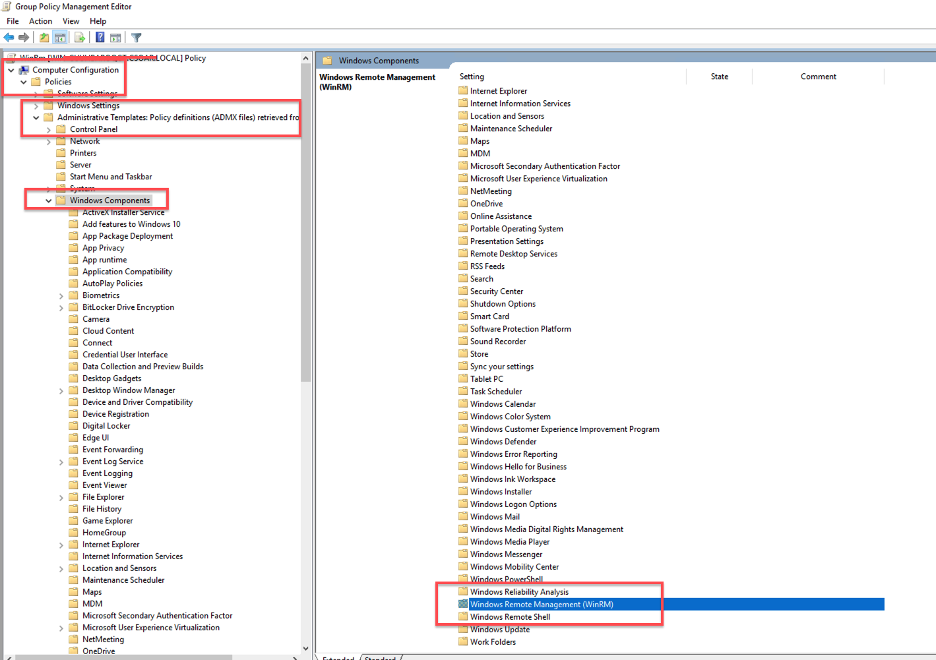The width and height of the screenshot is (936, 660).
Task: Click the Export List icon
Action: pos(77,37)
